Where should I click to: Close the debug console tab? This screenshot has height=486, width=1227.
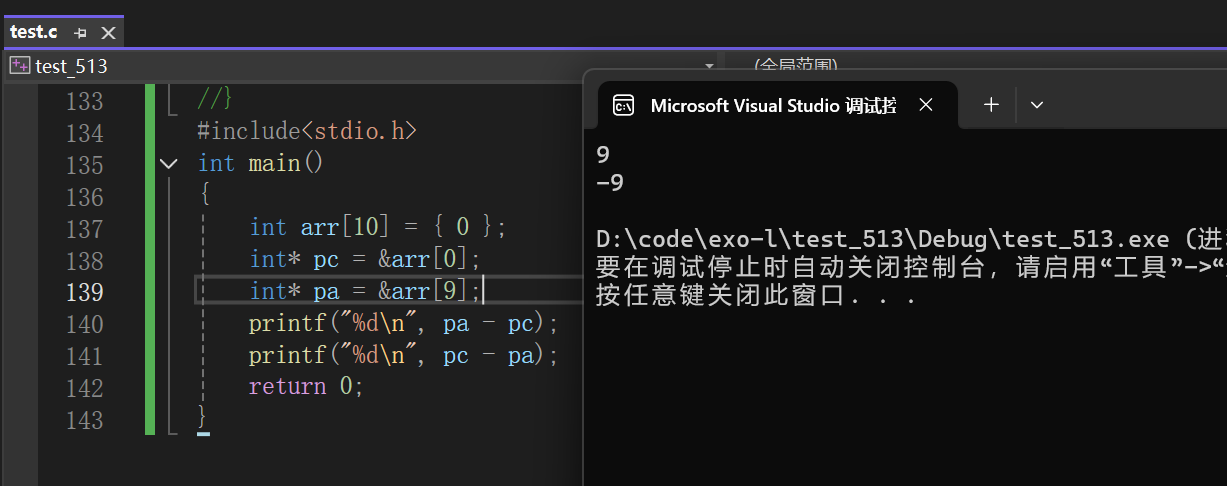[926, 105]
